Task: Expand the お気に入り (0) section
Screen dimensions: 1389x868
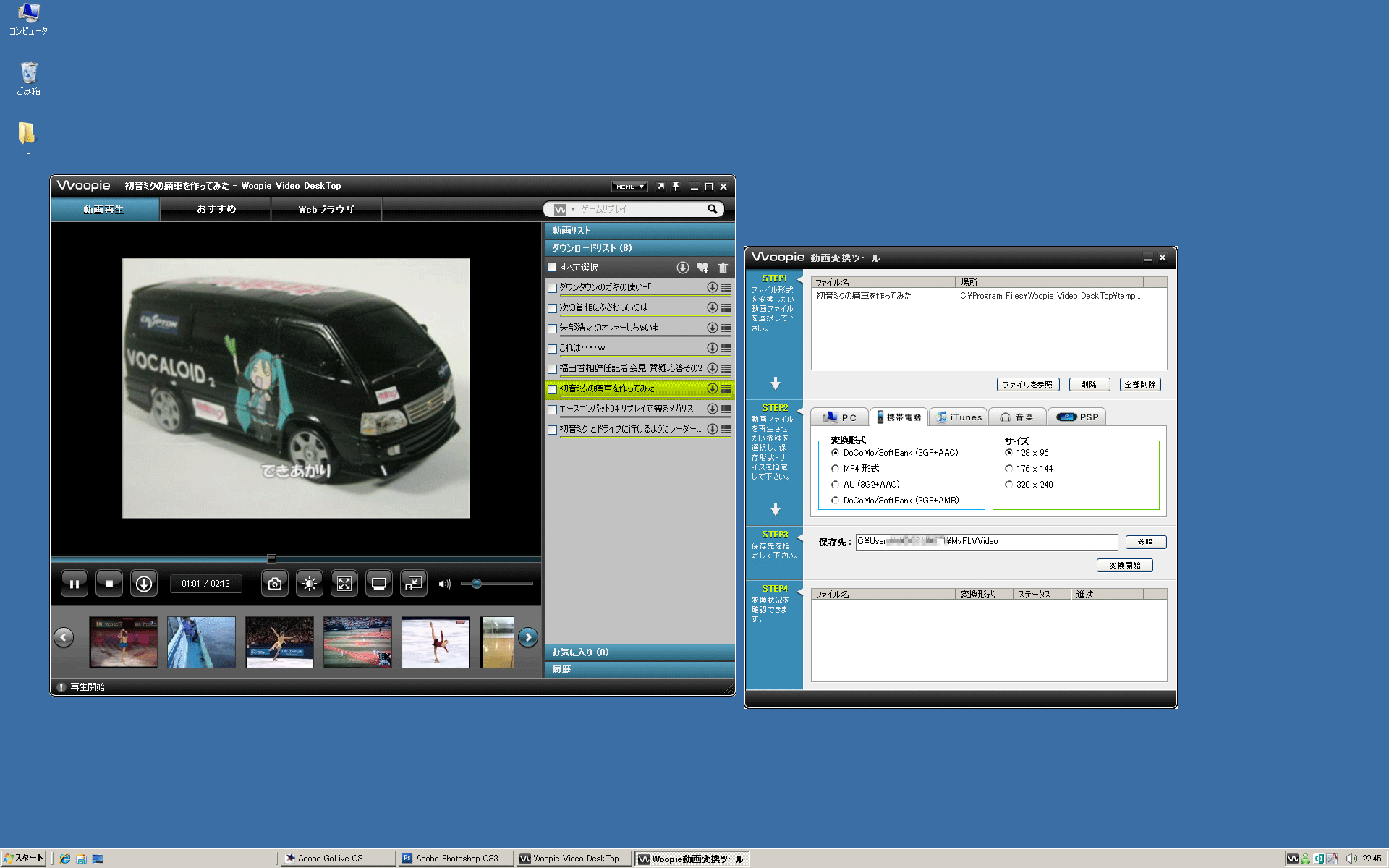Action: tap(640, 652)
